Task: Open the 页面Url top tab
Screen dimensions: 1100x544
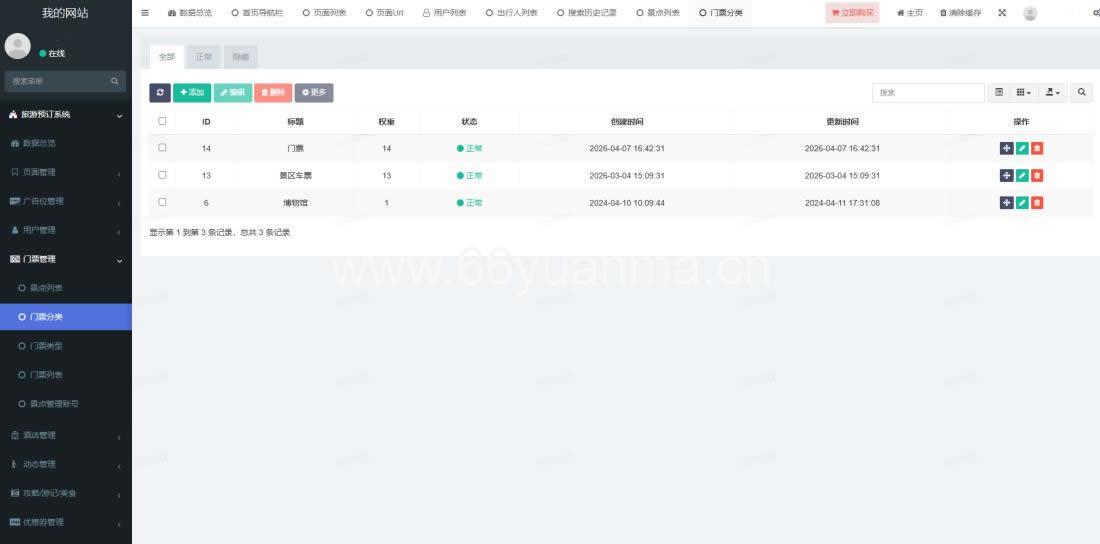Action: tap(385, 13)
